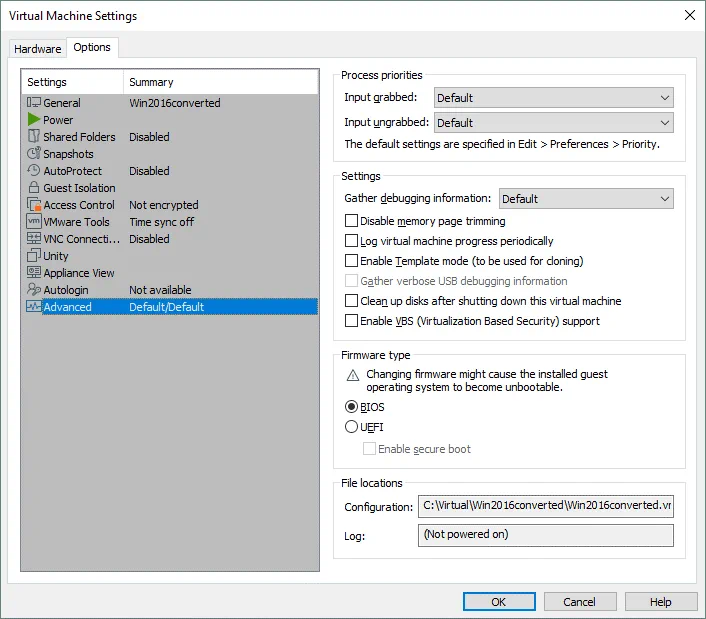706x619 pixels.
Task: Click the Guest Isolation lock icon
Action: 34,188
